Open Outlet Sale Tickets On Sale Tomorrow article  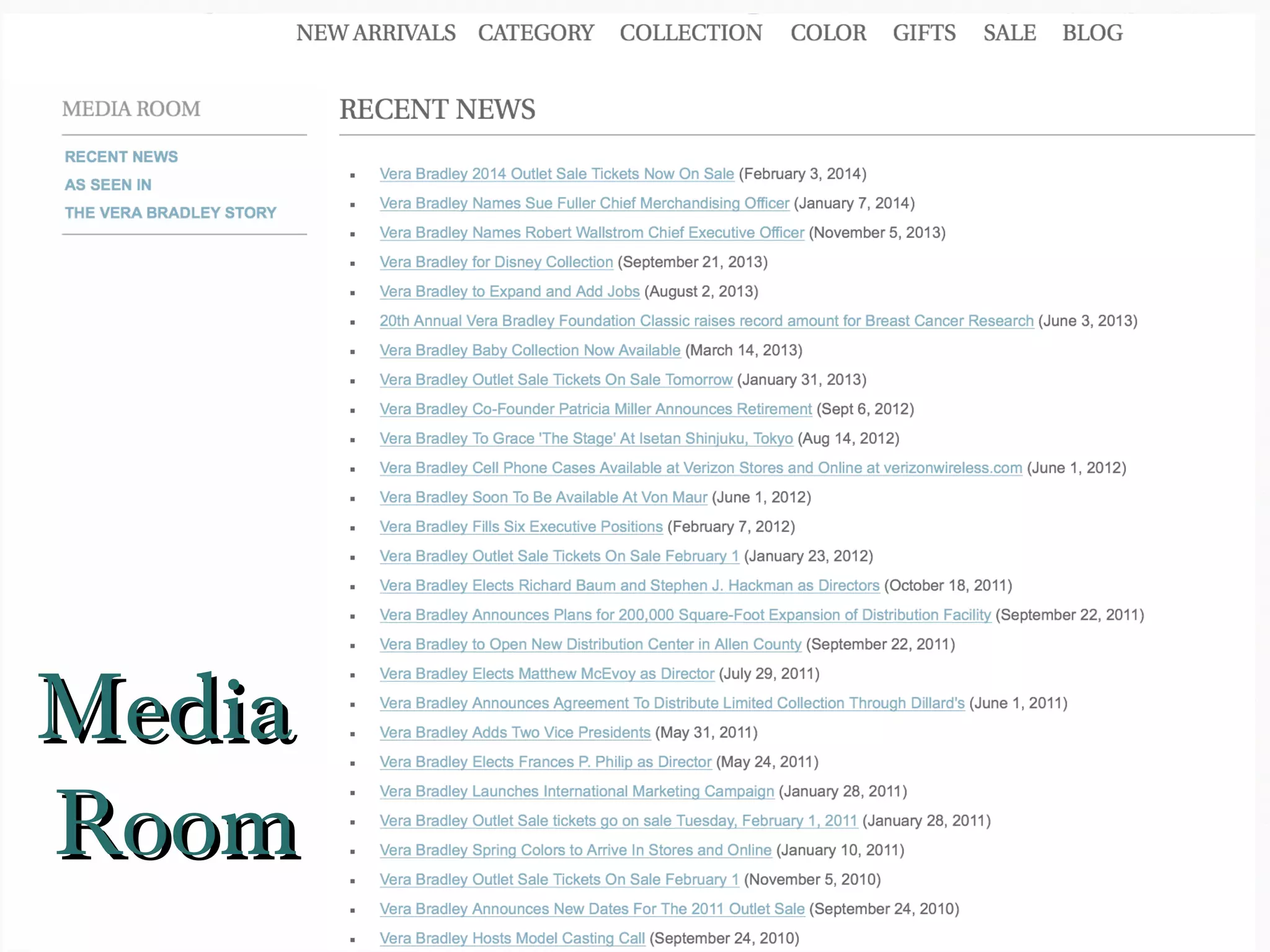tap(556, 380)
